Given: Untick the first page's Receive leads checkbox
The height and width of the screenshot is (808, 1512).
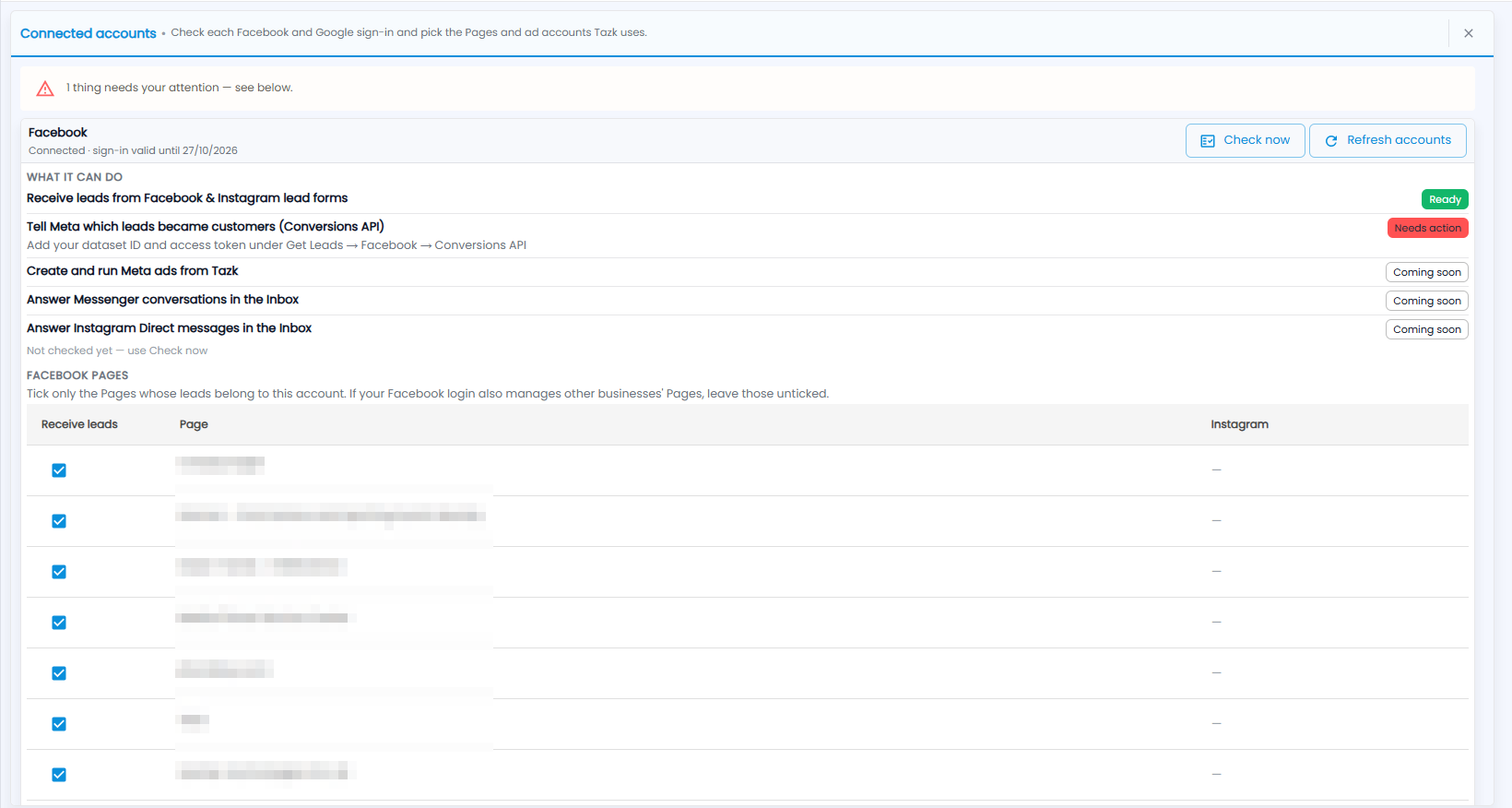Looking at the screenshot, I should pos(59,470).
